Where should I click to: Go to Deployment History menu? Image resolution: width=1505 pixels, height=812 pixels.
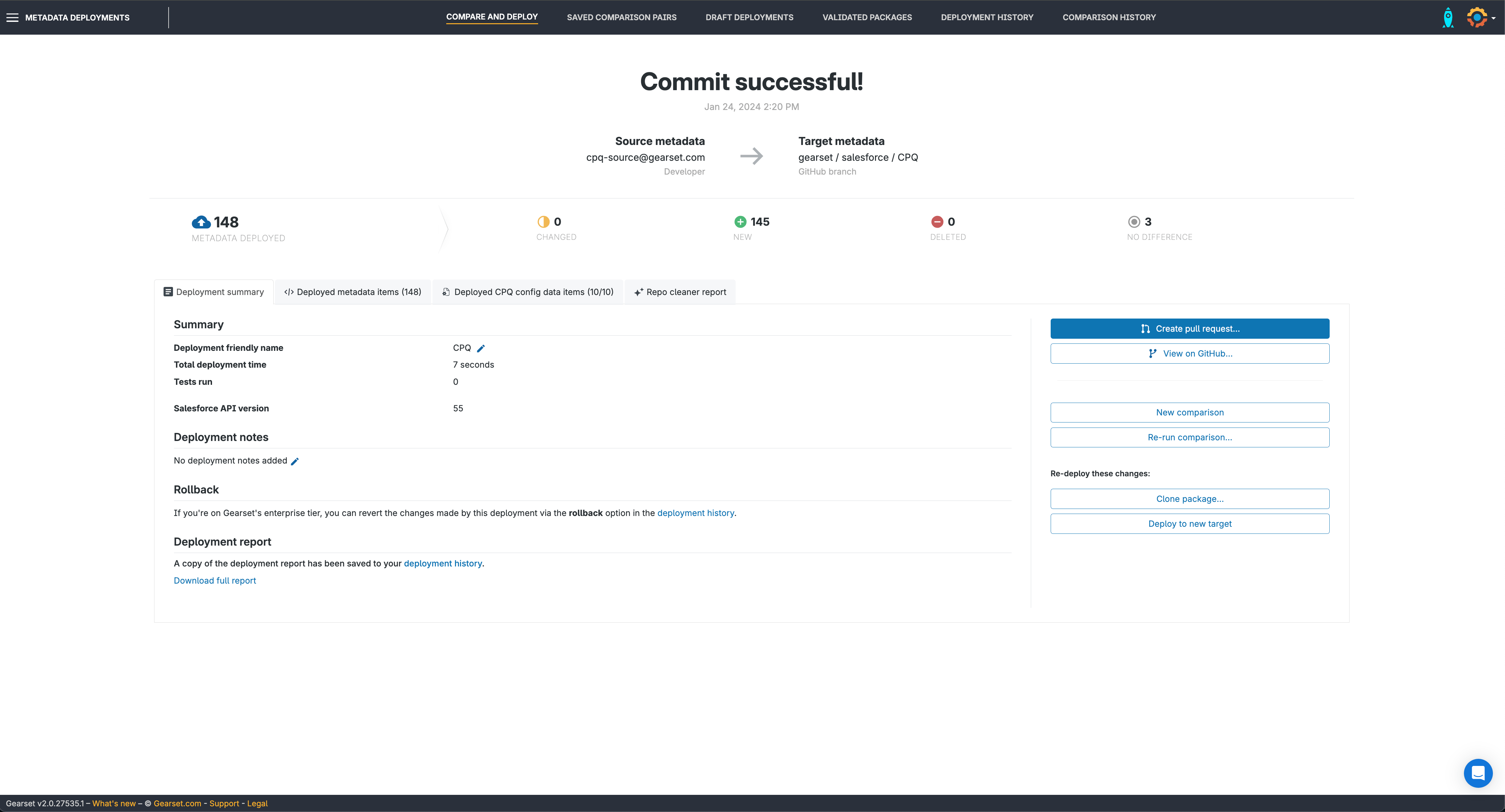point(987,17)
